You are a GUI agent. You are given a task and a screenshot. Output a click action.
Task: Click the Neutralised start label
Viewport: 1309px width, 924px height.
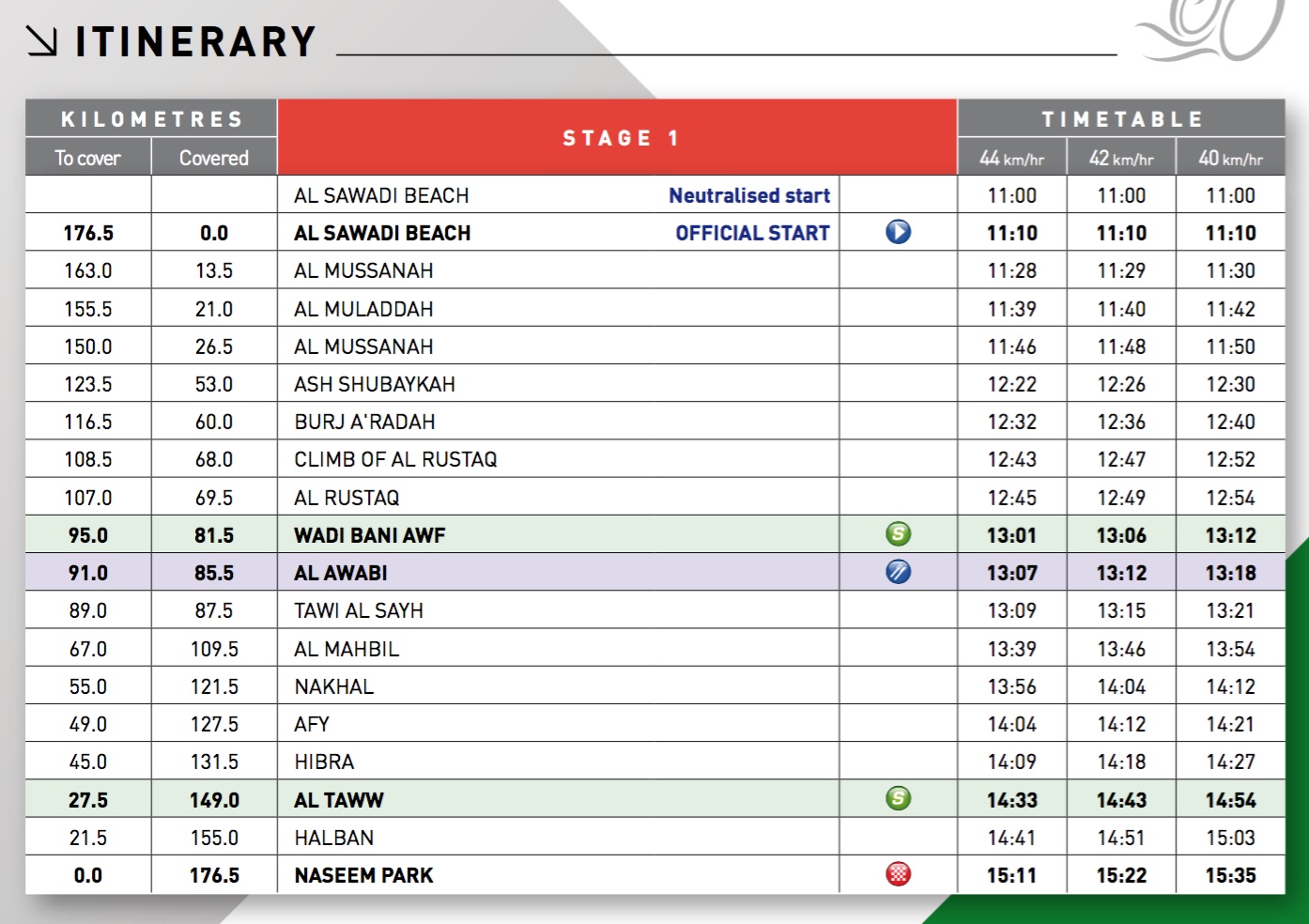click(748, 195)
